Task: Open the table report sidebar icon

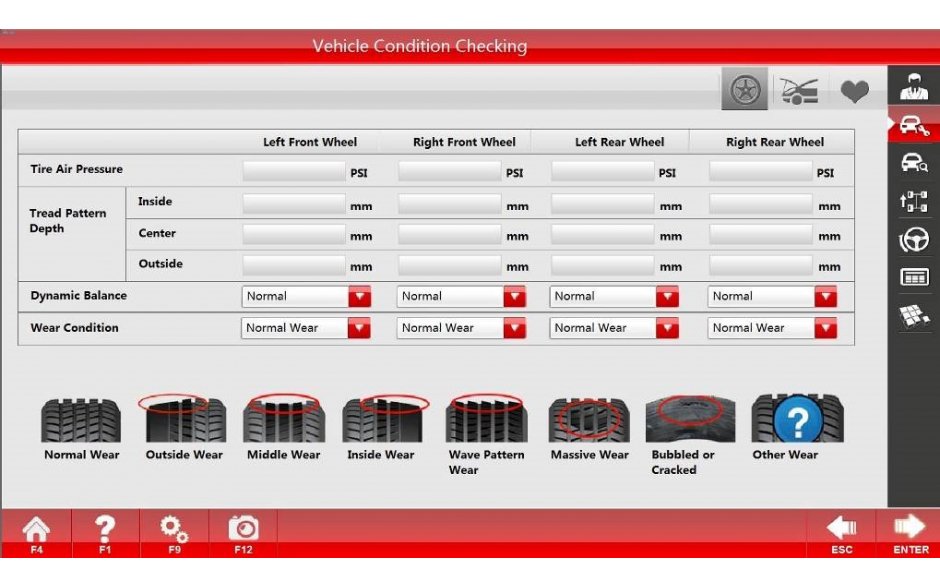Action: (x=914, y=278)
